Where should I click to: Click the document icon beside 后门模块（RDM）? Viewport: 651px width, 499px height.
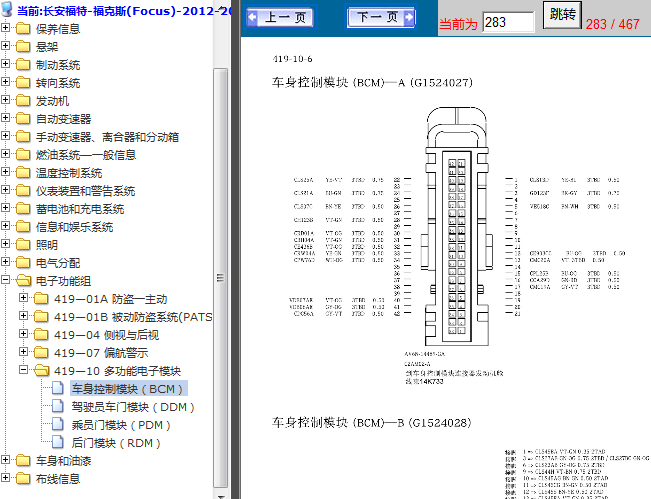point(58,443)
